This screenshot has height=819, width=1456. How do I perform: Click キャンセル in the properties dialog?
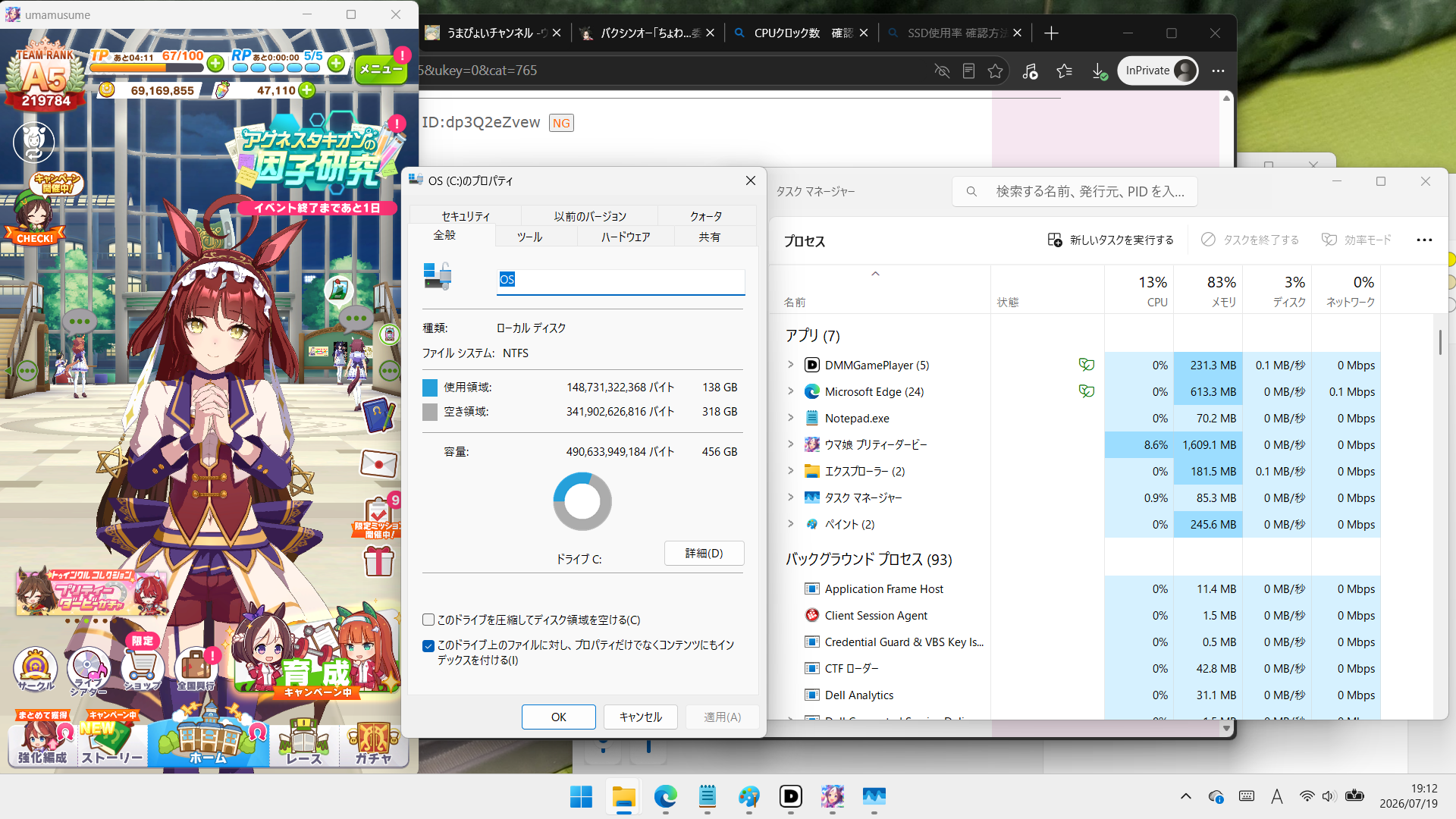click(641, 717)
